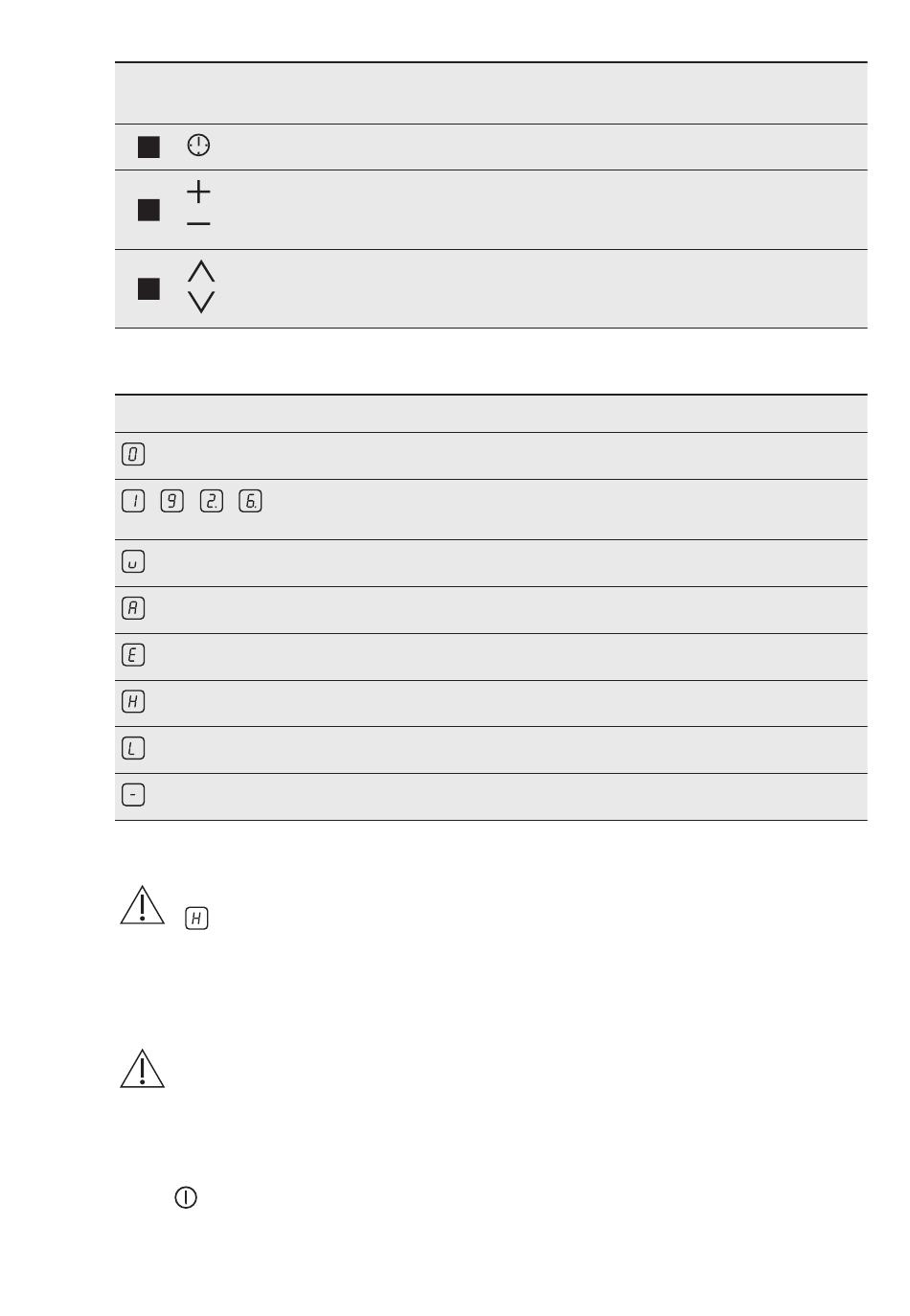Image resolution: width=910 pixels, height=1316 pixels.
Task: Tap the plus symbol
Action: 198,192
